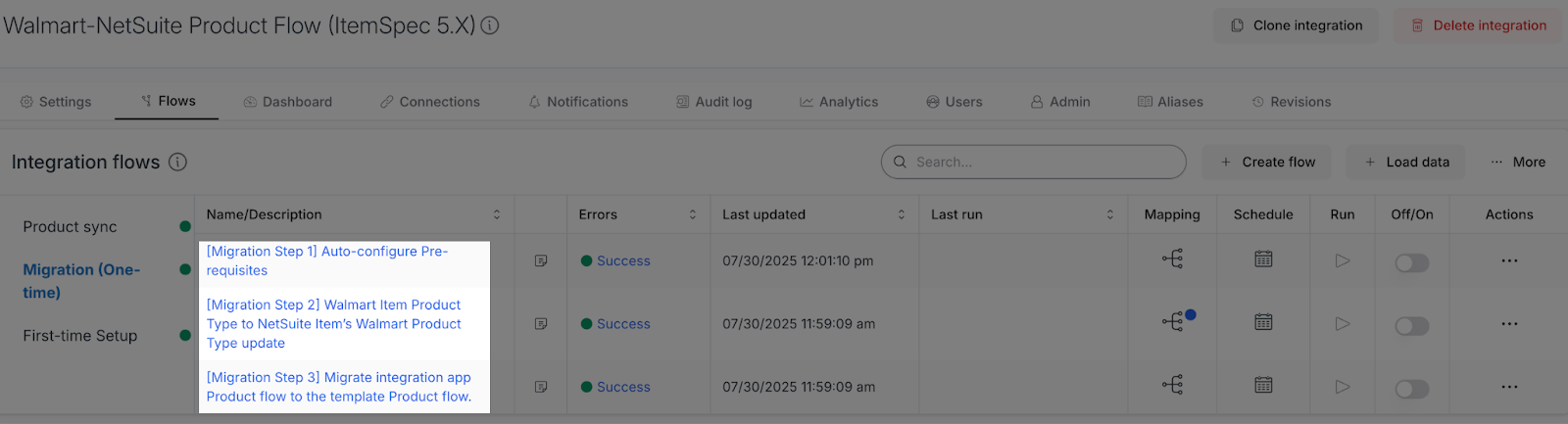This screenshot has height=424, width=1568.
Task: Sort by Name/Description column
Action: 497,214
